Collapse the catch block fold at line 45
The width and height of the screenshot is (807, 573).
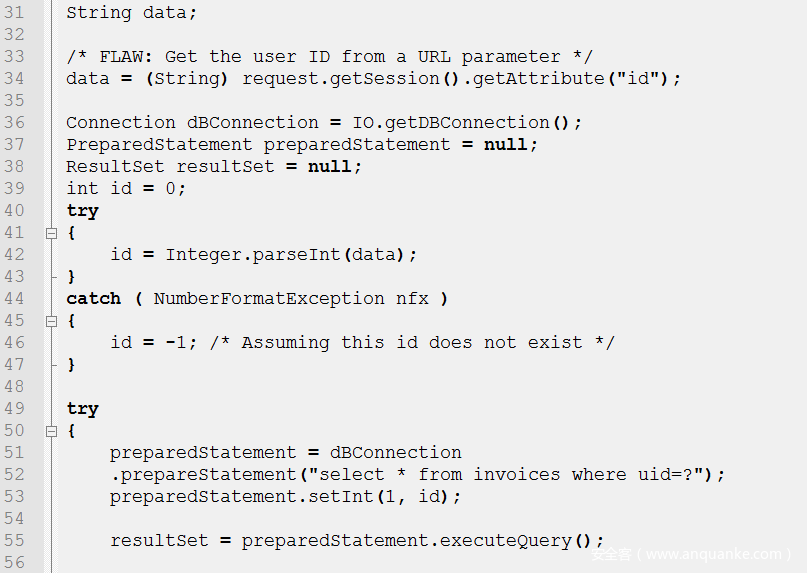pyautogui.click(x=50, y=321)
